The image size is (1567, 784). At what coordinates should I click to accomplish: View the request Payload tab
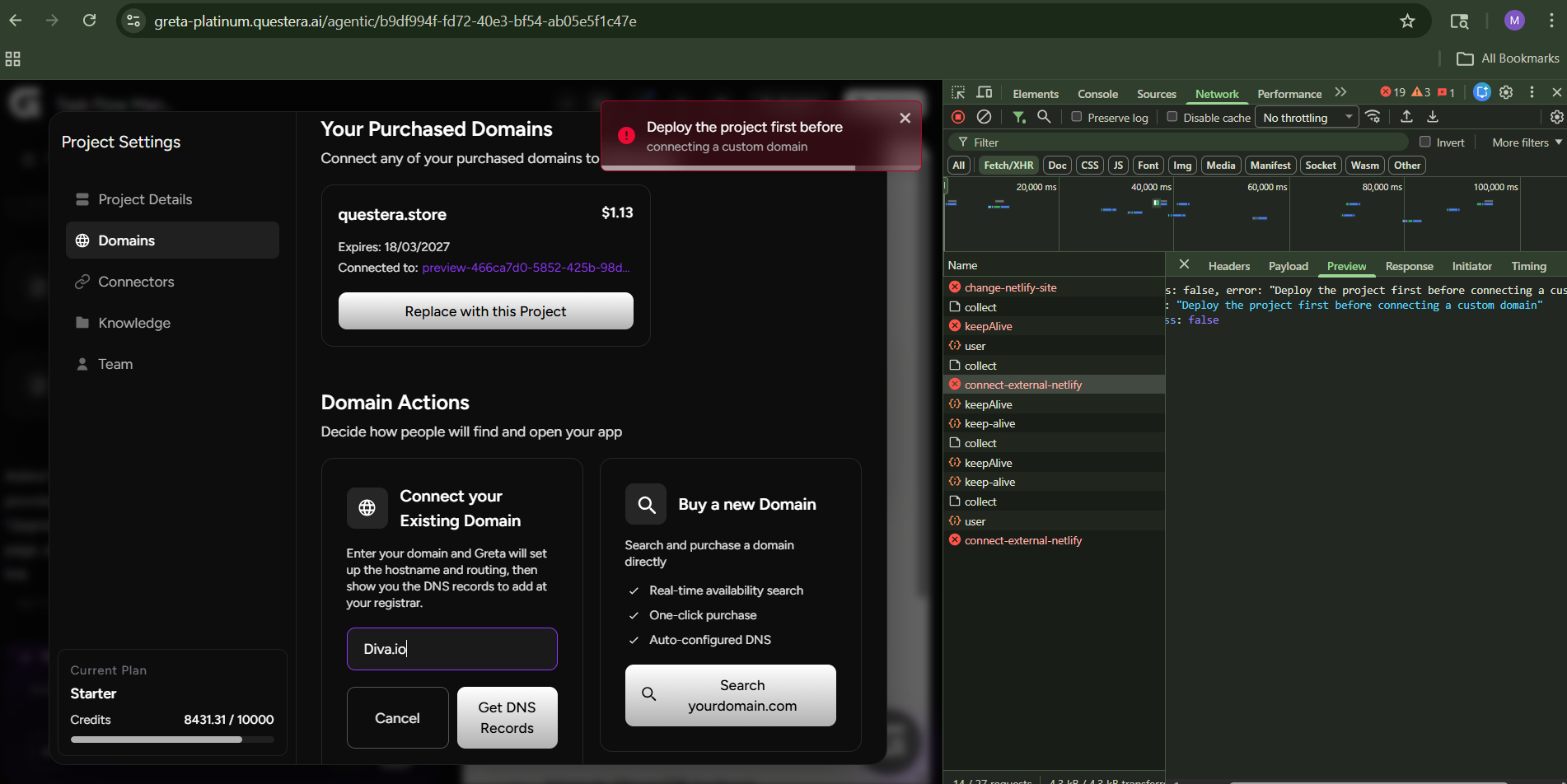point(1289,266)
